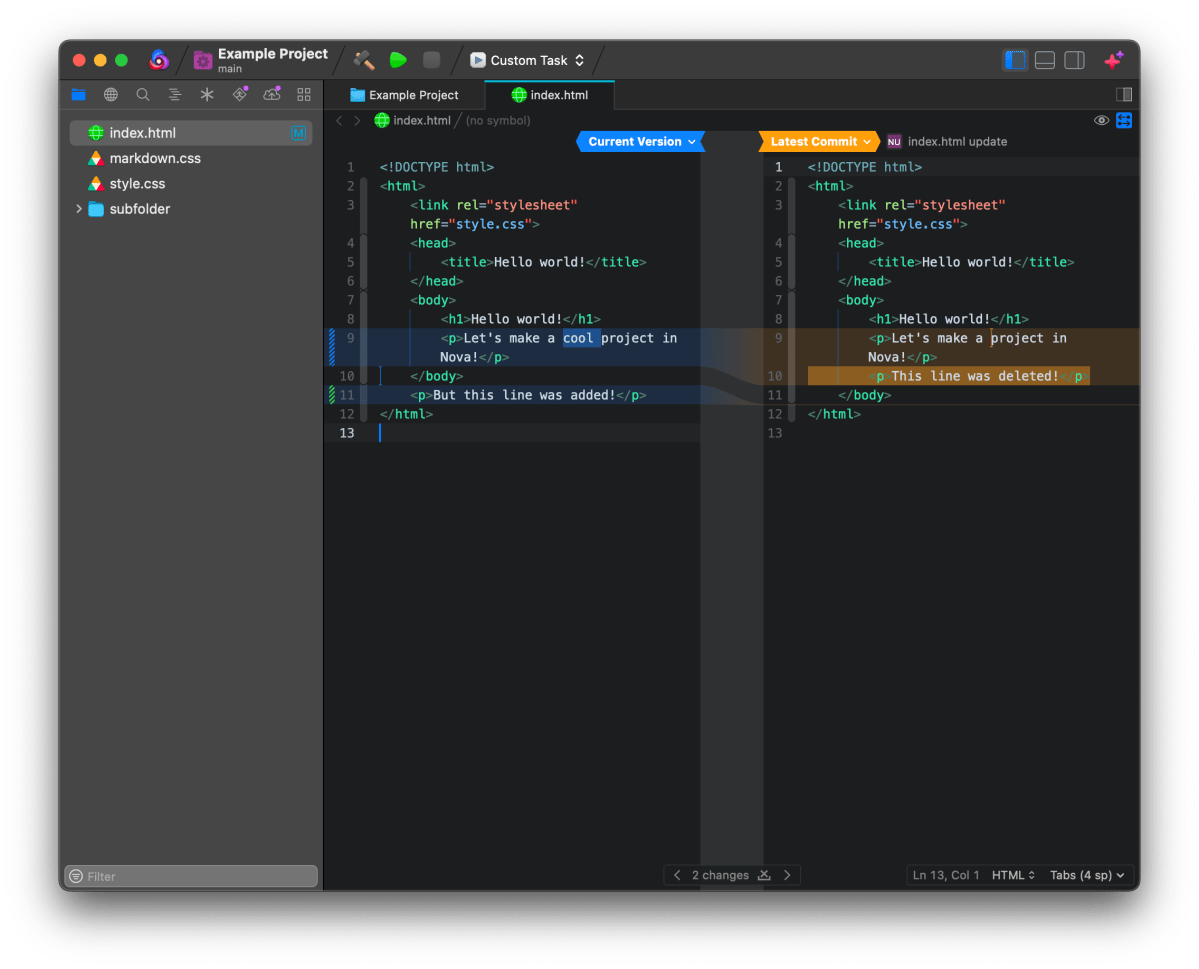This screenshot has height=969, width=1199.
Task: Toggle the left sidebar panel
Action: [x=1015, y=60]
